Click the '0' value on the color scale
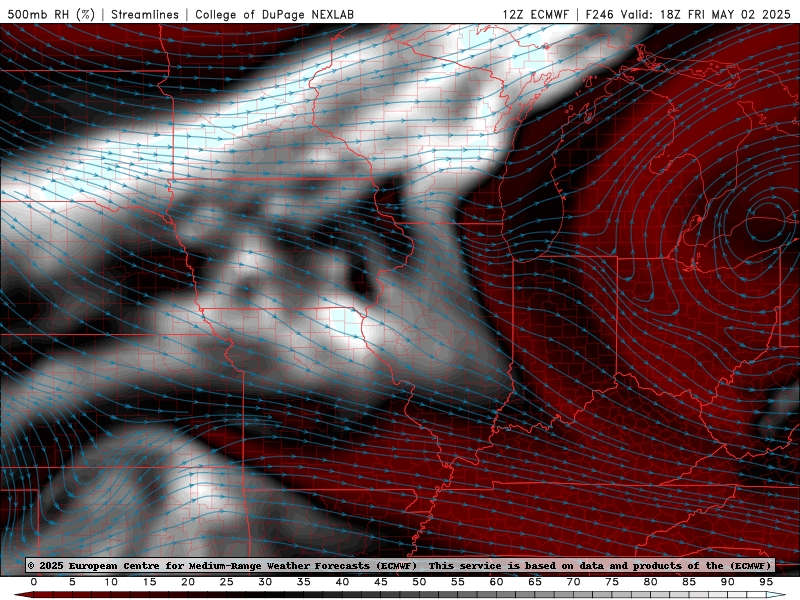The width and height of the screenshot is (800, 600). click(x=34, y=582)
